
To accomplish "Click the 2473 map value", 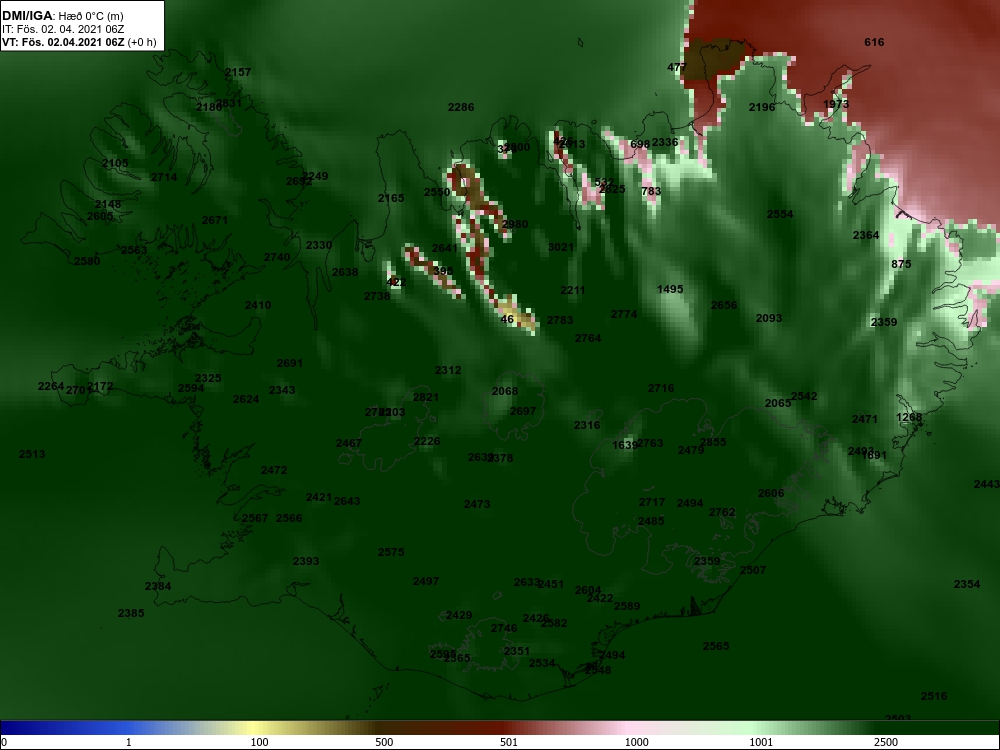I will (x=477, y=504).
